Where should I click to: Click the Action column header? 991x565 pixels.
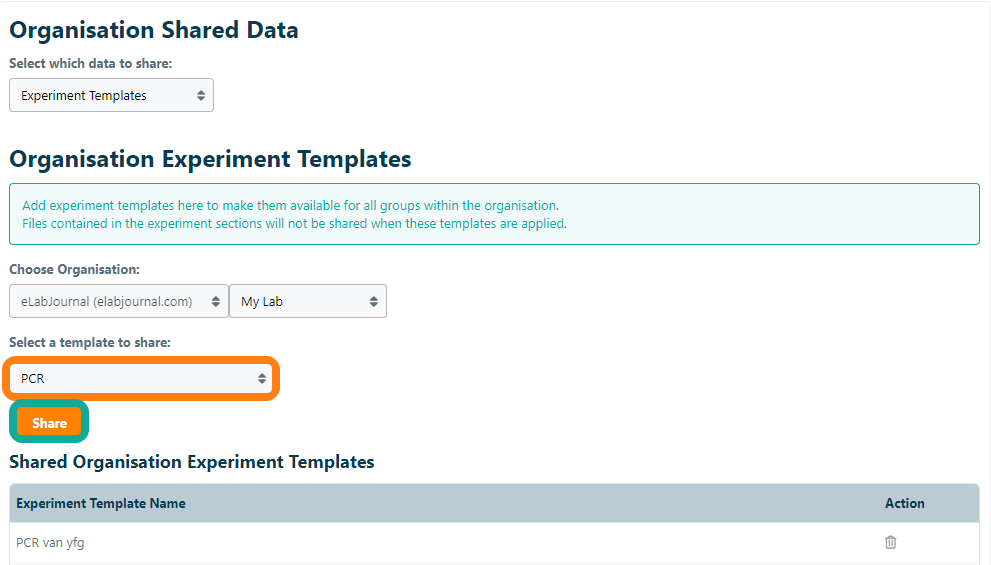coord(904,503)
